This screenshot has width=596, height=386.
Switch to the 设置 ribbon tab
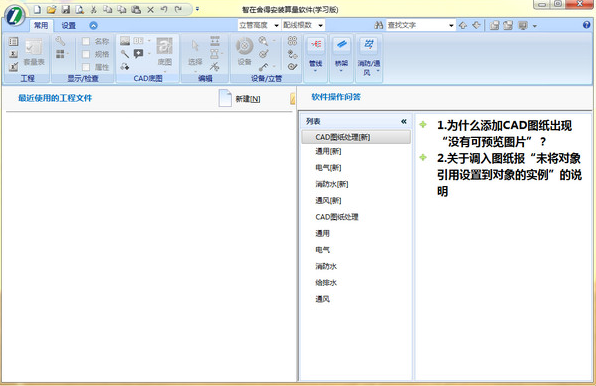pyautogui.click(x=69, y=25)
